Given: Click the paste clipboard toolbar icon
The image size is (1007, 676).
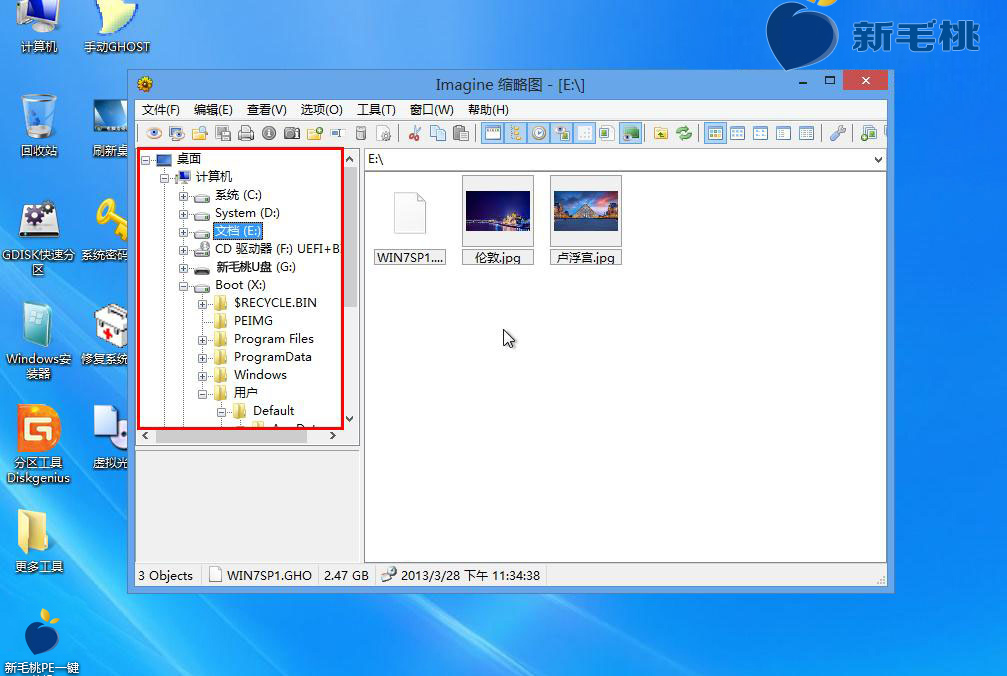Looking at the screenshot, I should [x=460, y=134].
